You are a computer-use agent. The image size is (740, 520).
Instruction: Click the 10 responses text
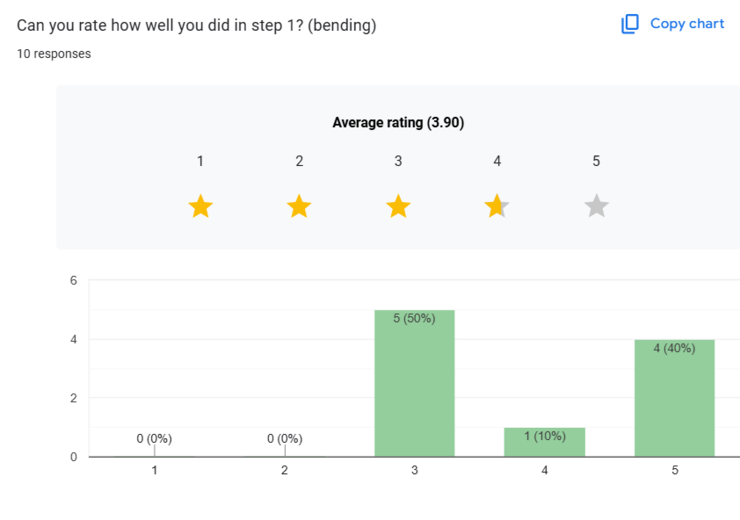pos(54,54)
